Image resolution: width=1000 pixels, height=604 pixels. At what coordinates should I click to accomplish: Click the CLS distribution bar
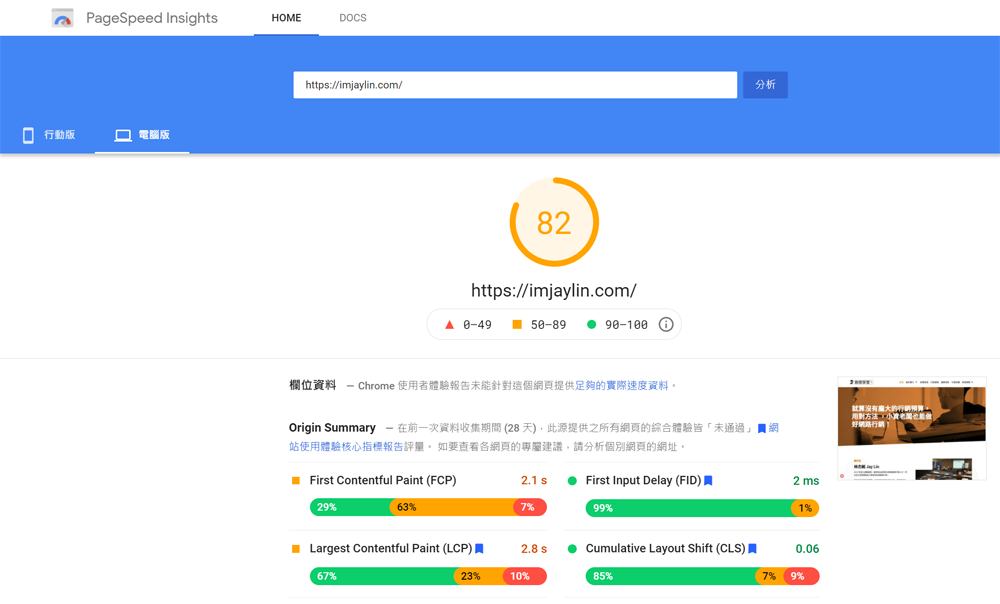[702, 576]
